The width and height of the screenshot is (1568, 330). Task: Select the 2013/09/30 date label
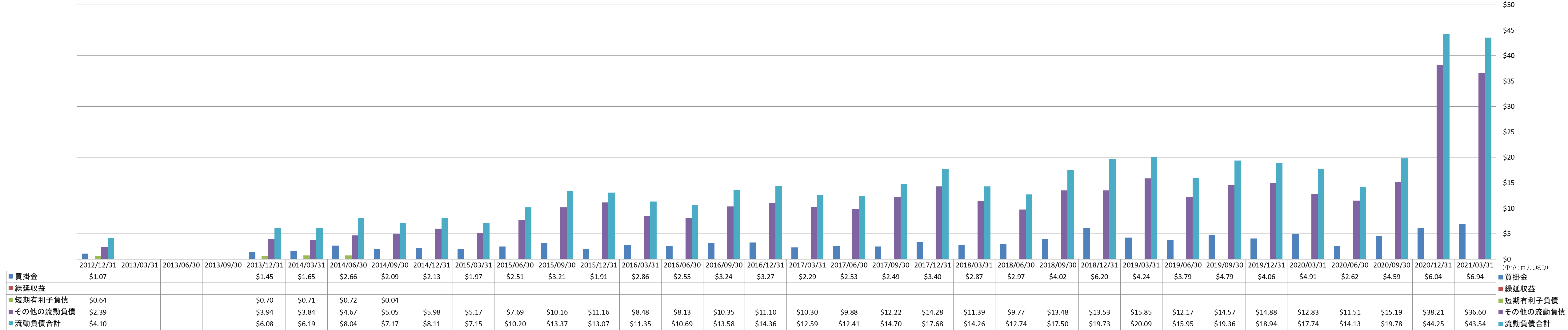click(223, 265)
